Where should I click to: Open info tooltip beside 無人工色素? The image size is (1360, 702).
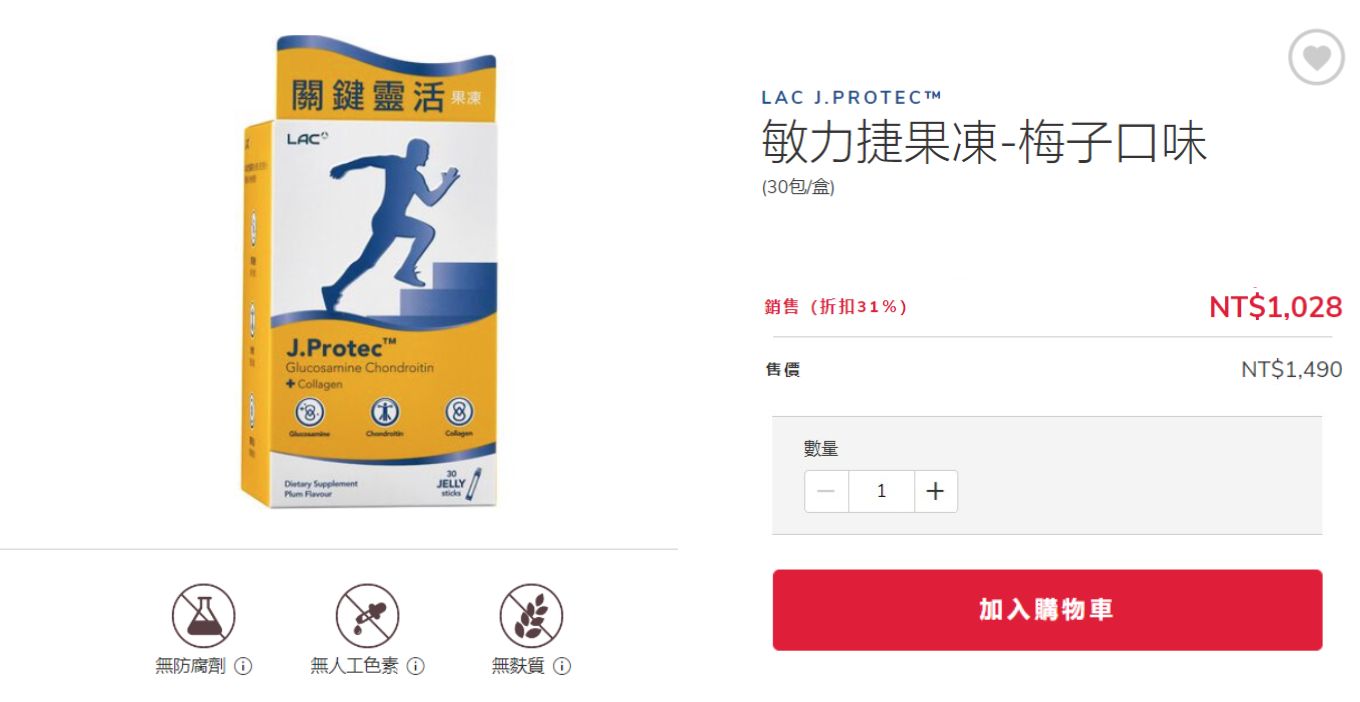[x=416, y=666]
